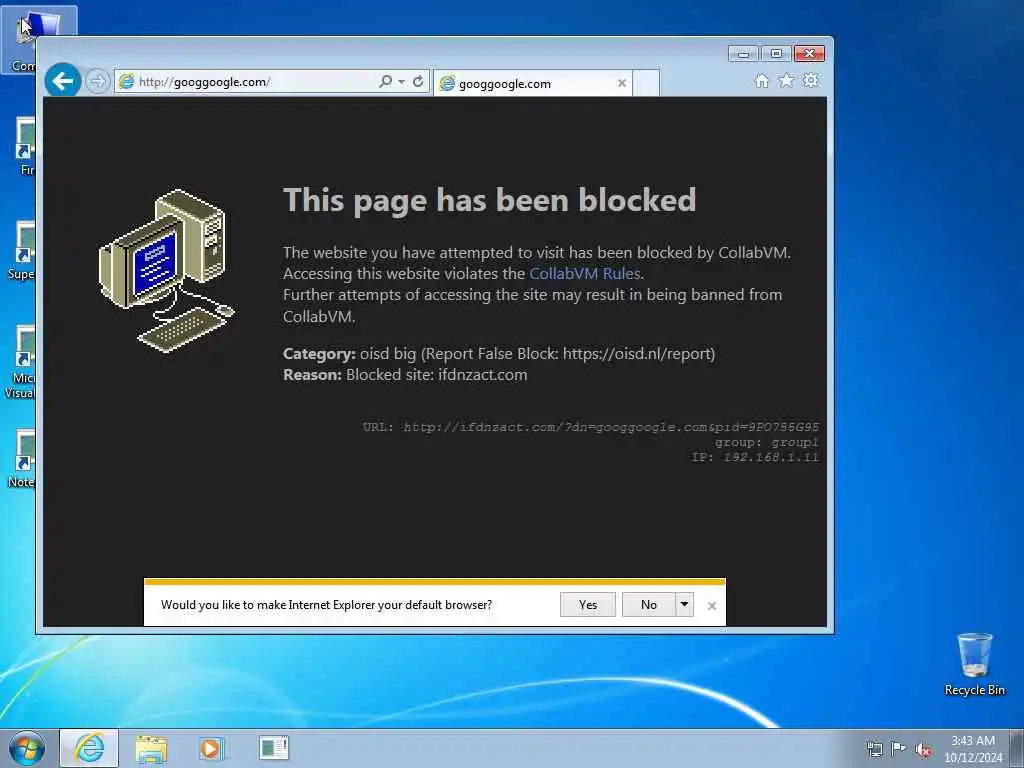Open the clock showing 3:43 AM
Viewport: 1024px width, 768px height.
pyautogui.click(x=973, y=749)
